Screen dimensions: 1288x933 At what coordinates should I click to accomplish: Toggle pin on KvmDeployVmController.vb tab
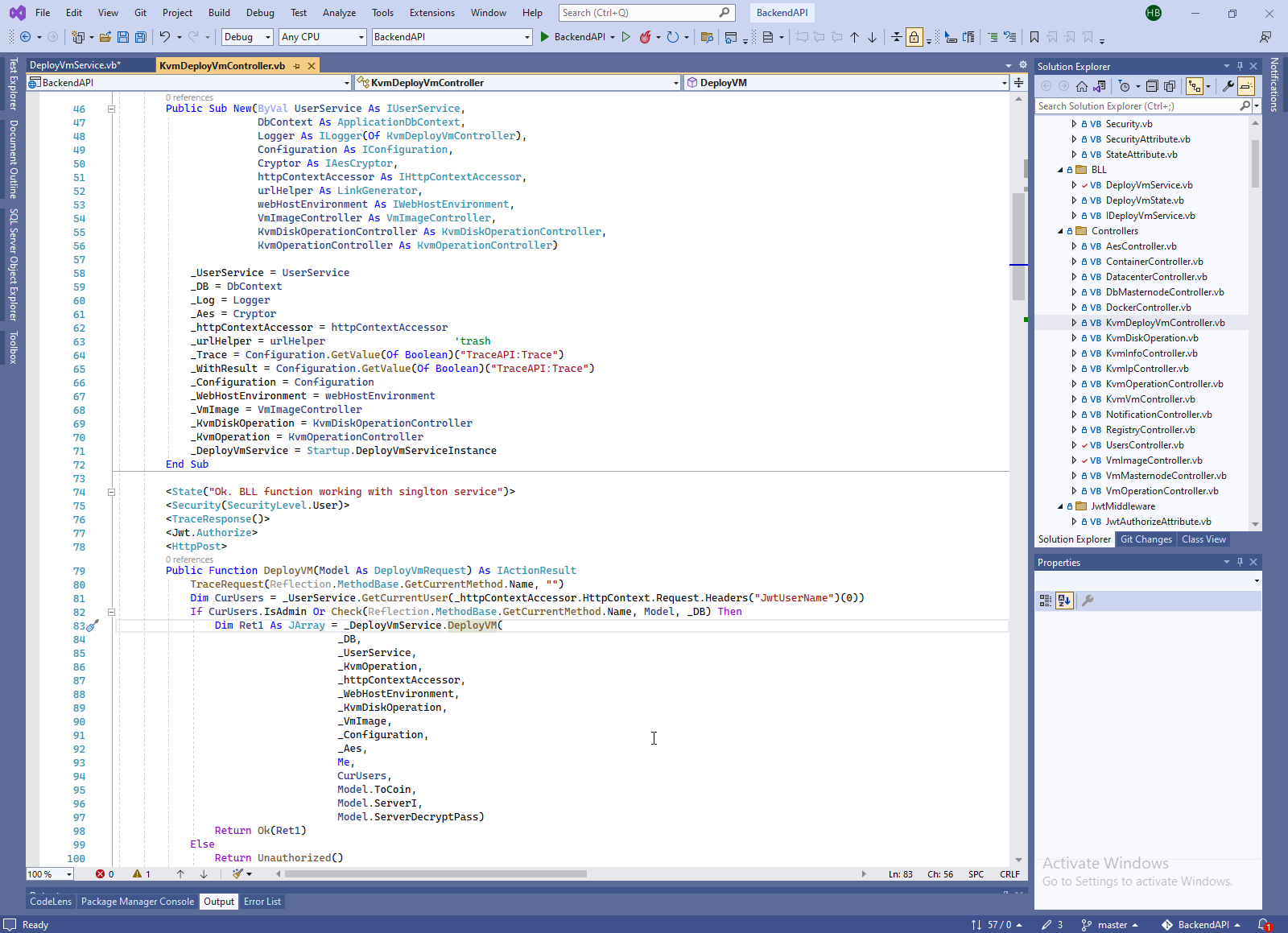297,66
